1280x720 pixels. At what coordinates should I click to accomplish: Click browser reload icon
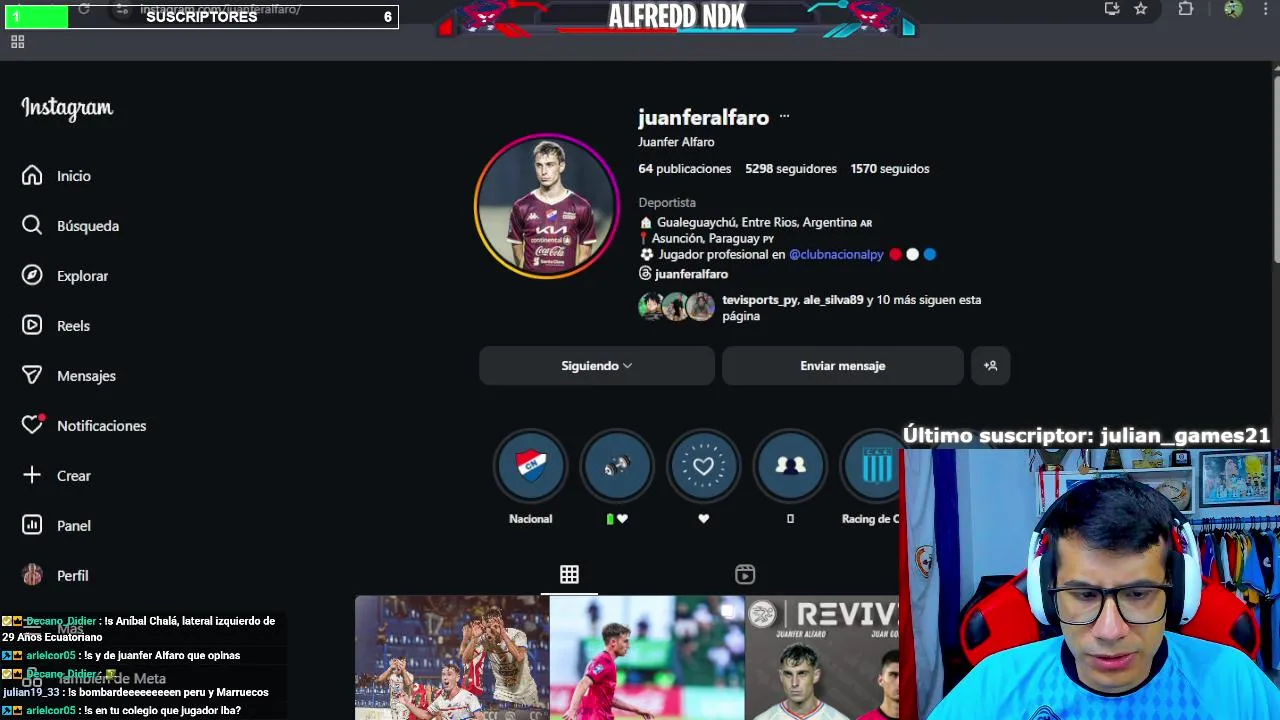[84, 9]
